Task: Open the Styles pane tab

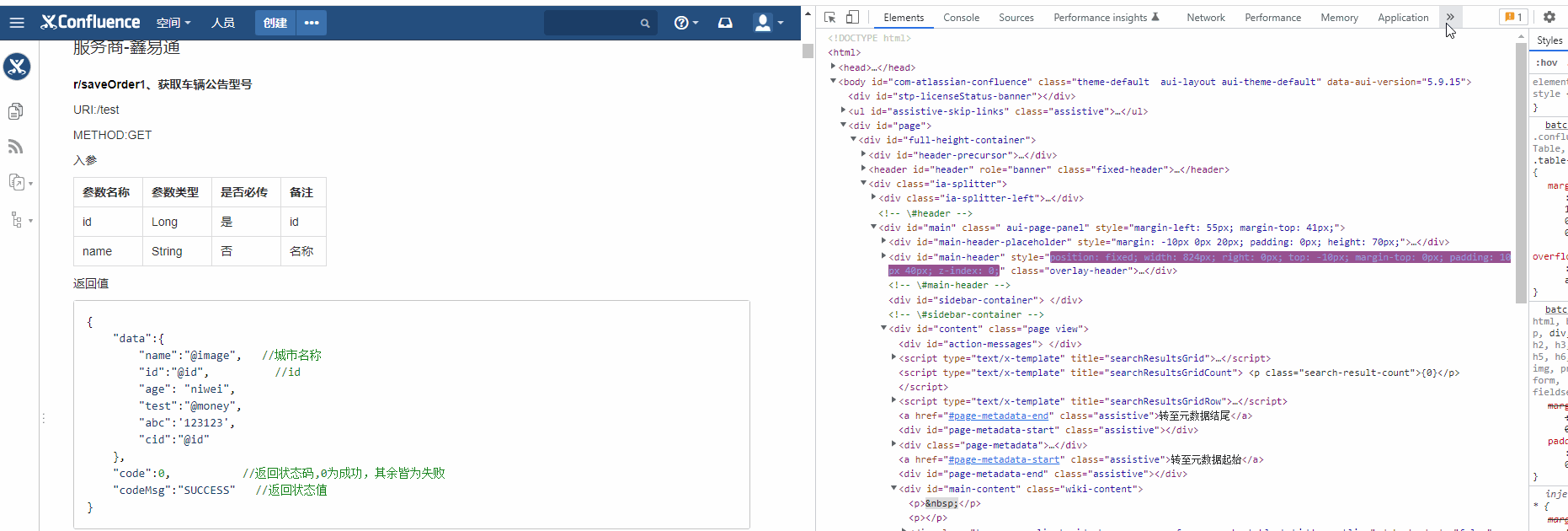Action: (1549, 40)
